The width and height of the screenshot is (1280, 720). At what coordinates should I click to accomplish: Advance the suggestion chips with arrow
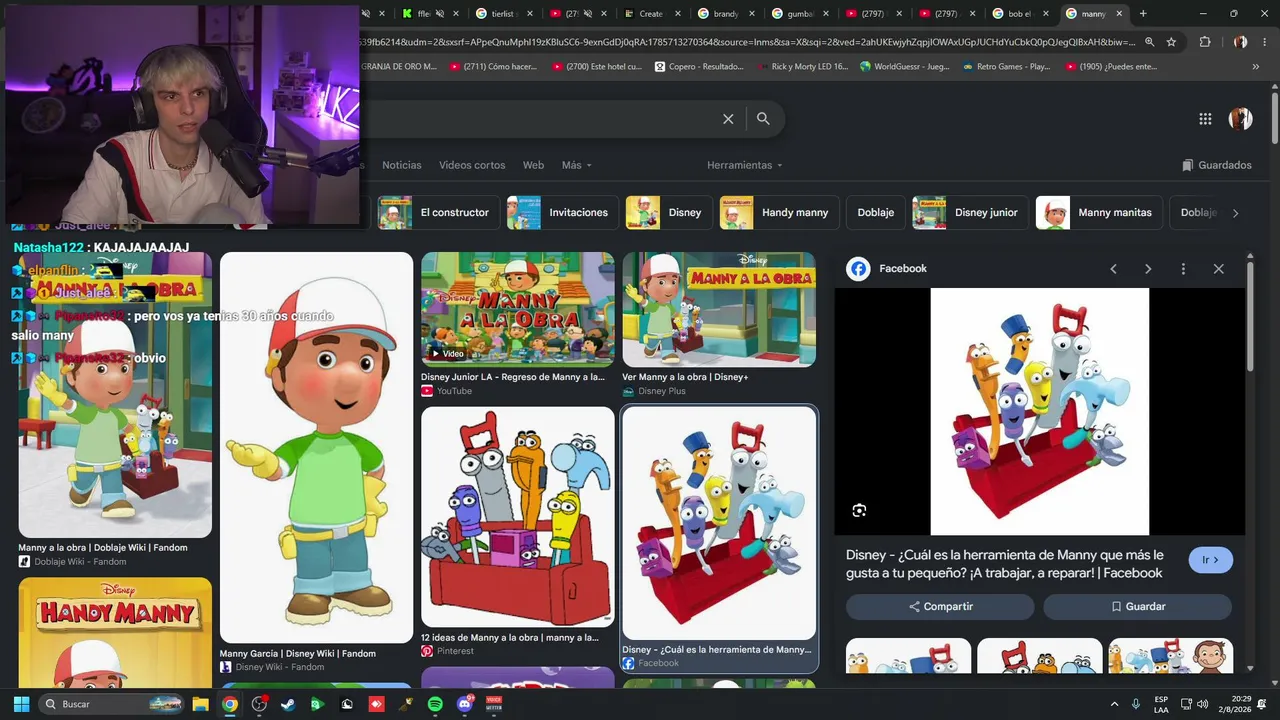(1235, 213)
